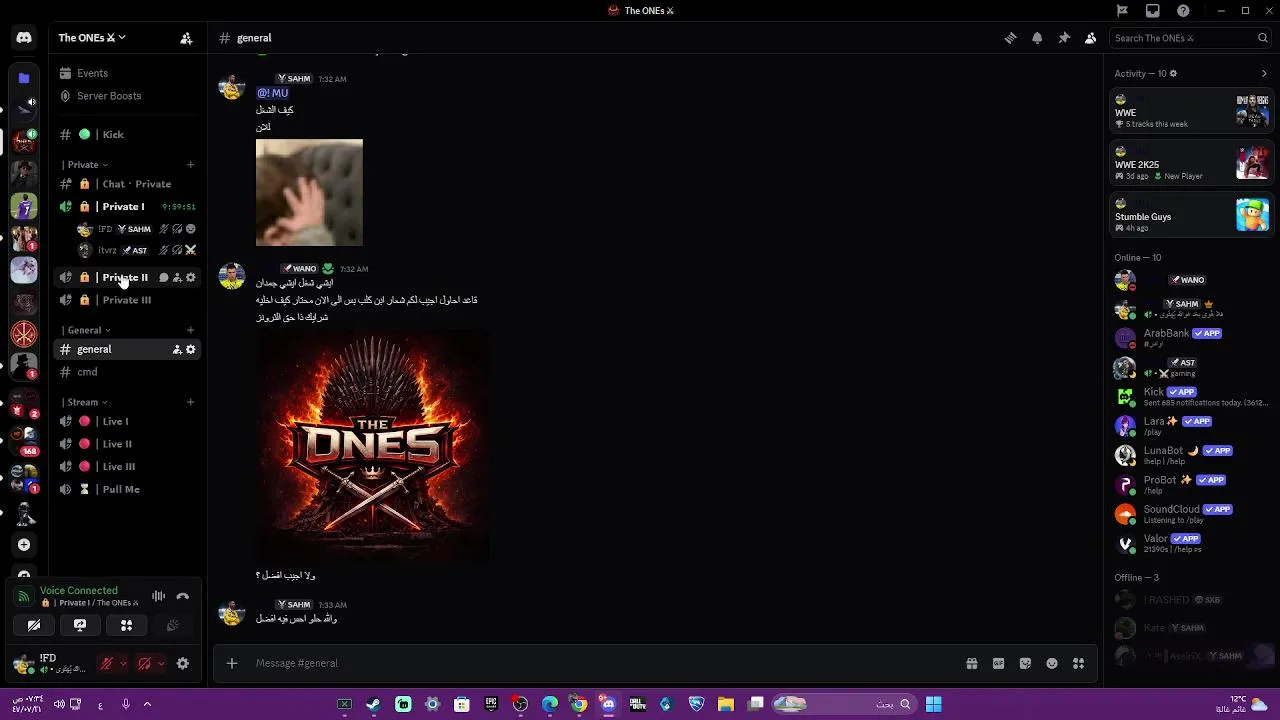The image size is (1280, 720).
Task: Create channel in Stream category
Action: click(x=190, y=402)
